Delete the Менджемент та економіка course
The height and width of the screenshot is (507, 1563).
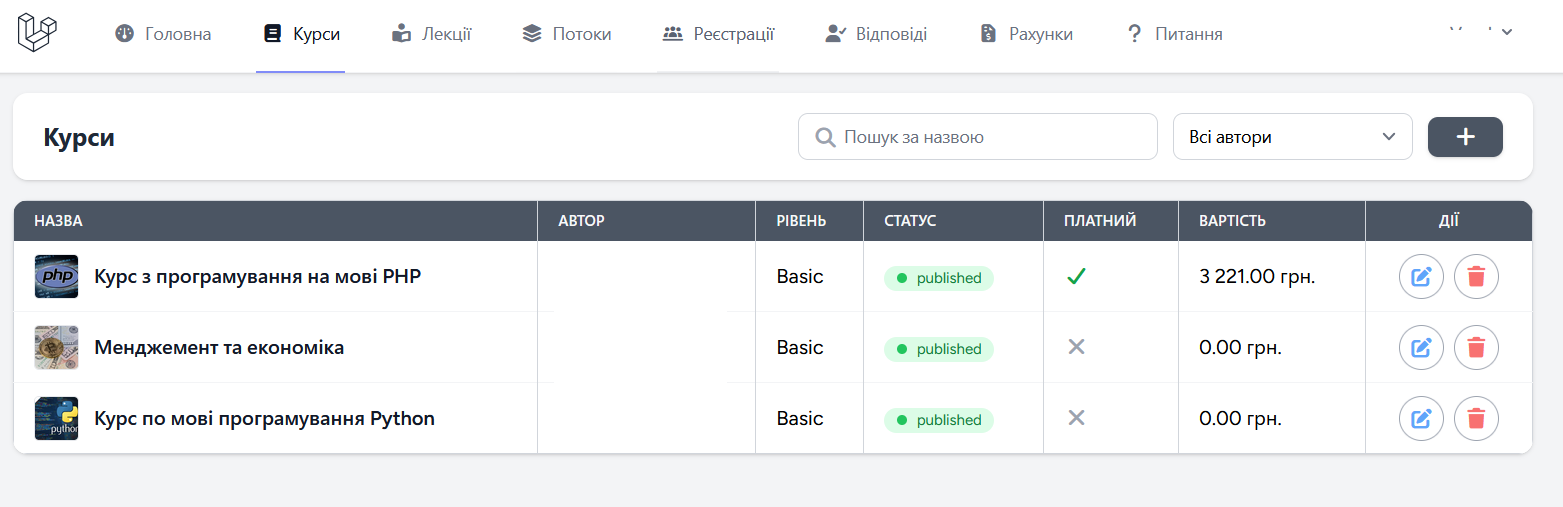1476,348
